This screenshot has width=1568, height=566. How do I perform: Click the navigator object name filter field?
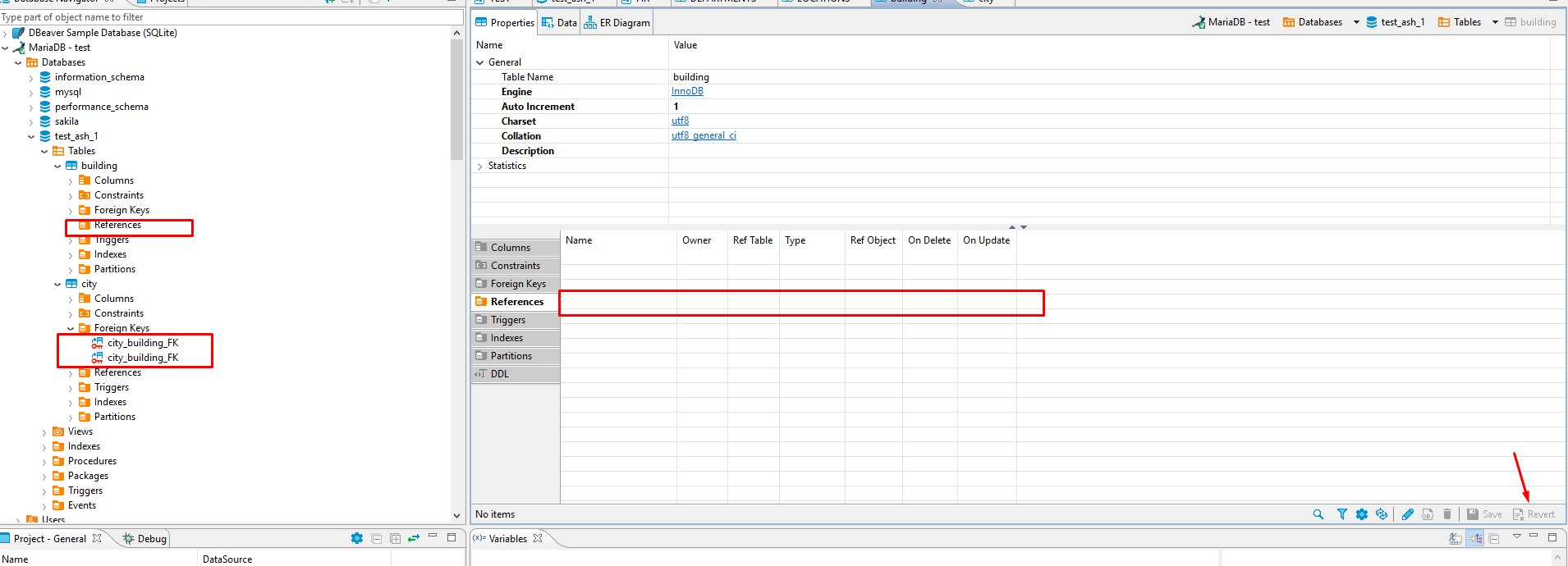tap(232, 17)
